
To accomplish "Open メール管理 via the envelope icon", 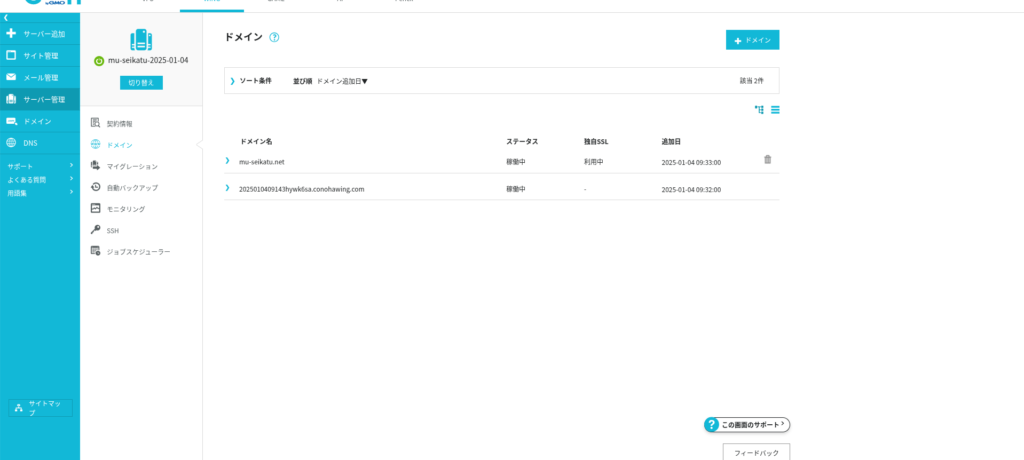I will (11, 77).
